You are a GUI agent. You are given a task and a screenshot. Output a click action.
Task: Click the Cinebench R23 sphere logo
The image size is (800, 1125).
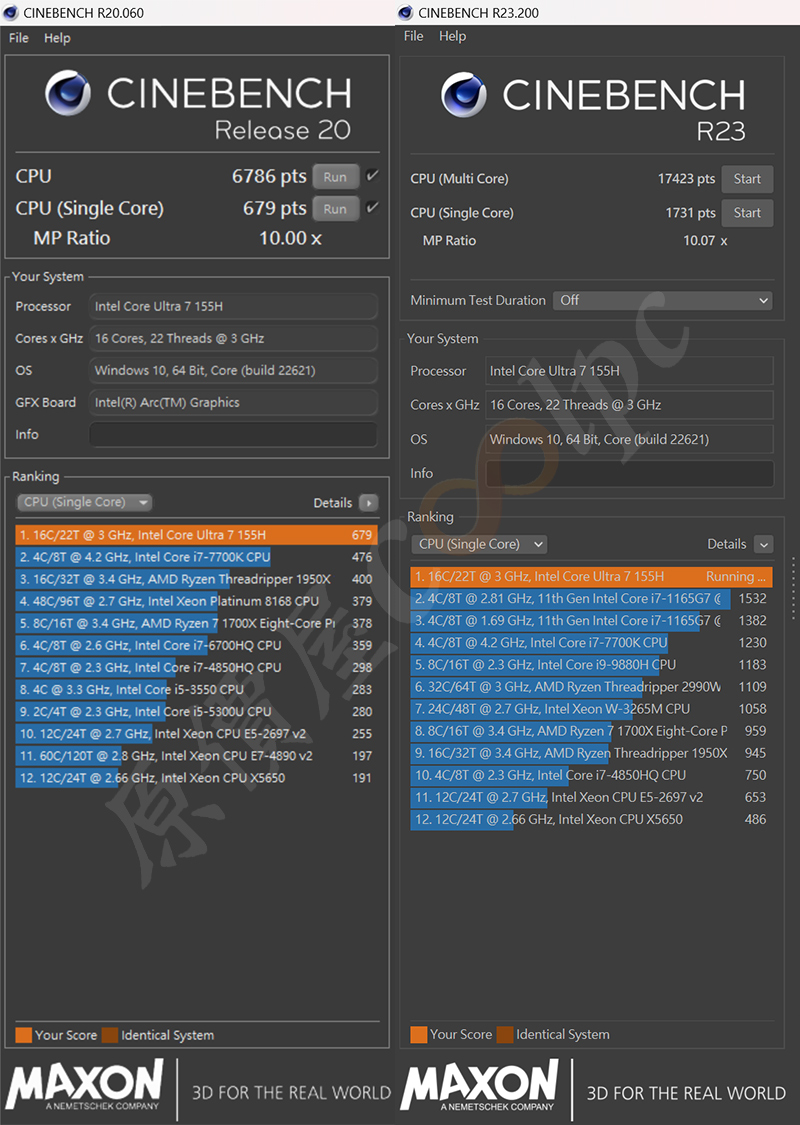(463, 95)
